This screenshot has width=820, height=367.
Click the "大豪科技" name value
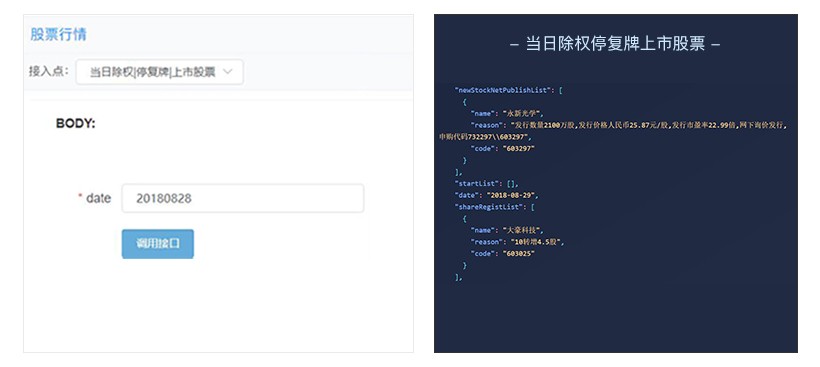tap(522, 230)
